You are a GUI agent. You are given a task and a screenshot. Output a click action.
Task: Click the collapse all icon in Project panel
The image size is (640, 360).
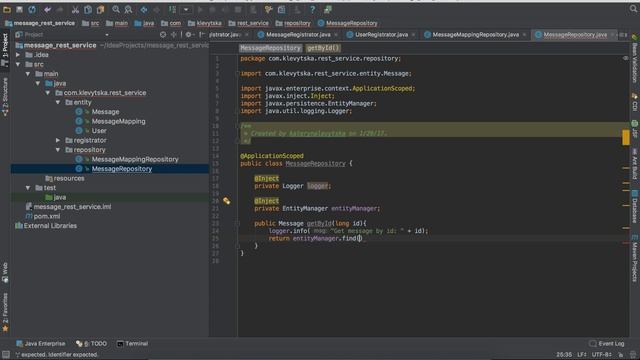tap(174, 35)
